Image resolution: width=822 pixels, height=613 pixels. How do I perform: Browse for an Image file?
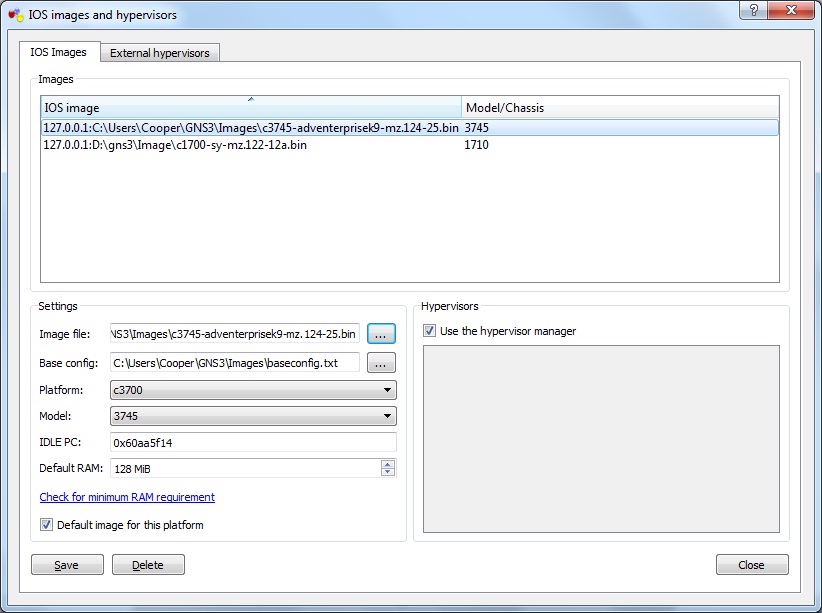coord(381,334)
